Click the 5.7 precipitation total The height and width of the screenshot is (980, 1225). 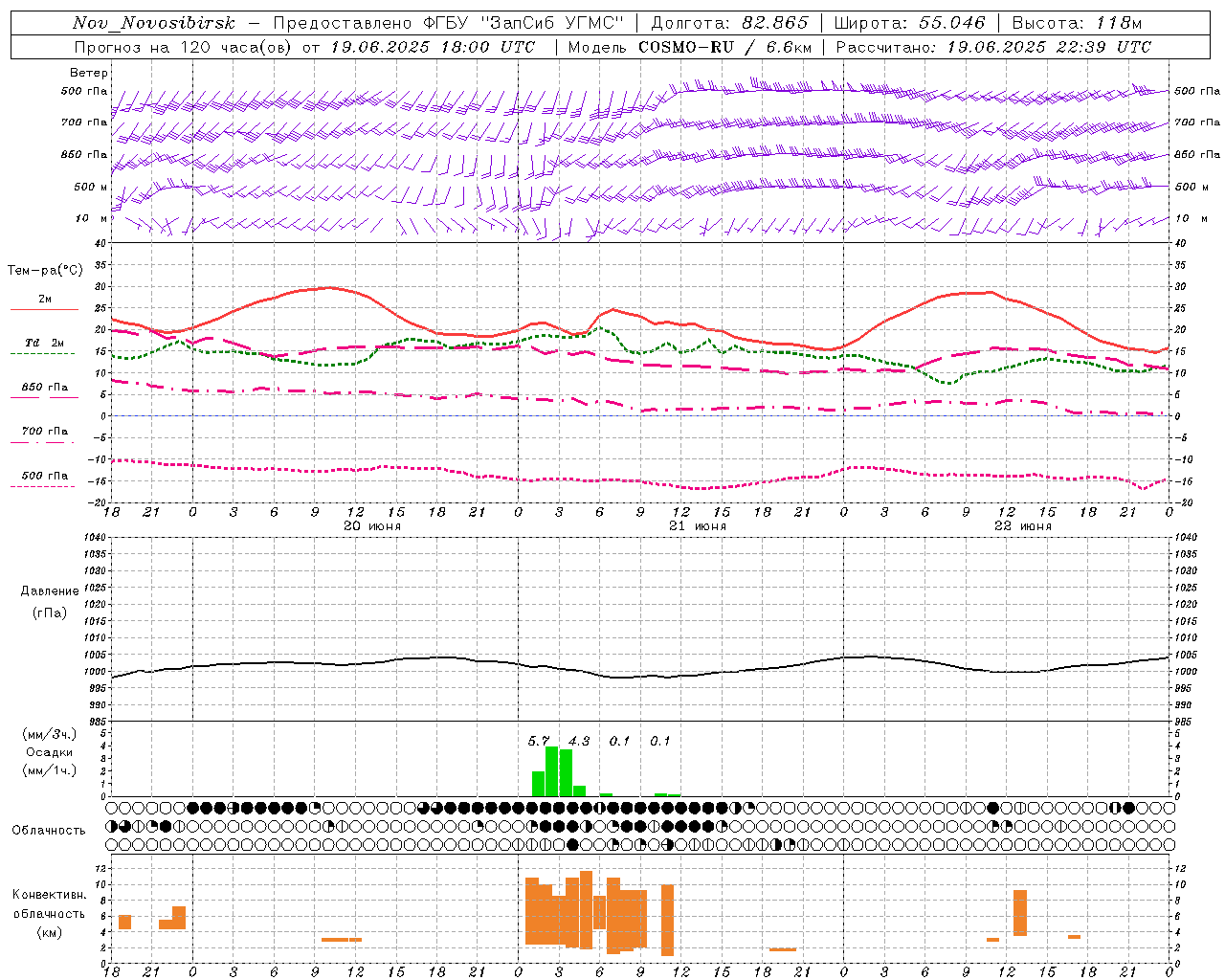pyautogui.click(x=539, y=741)
